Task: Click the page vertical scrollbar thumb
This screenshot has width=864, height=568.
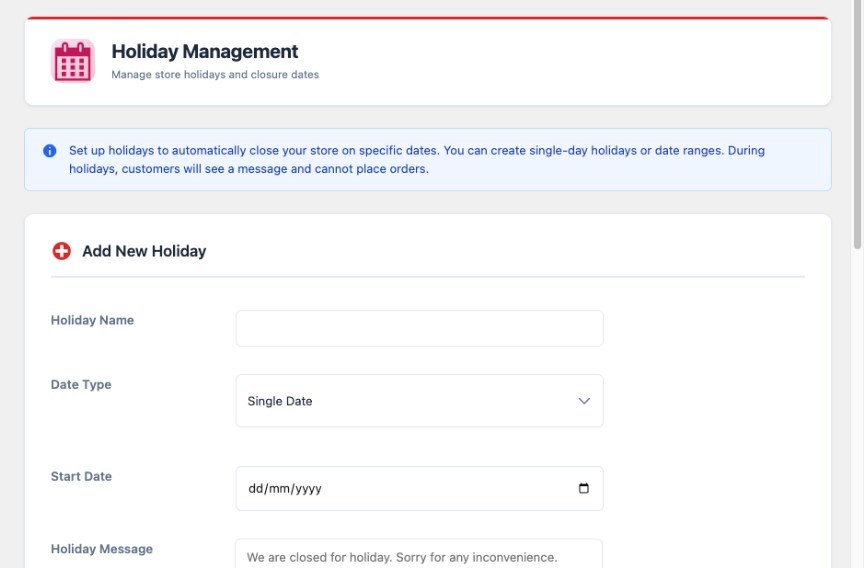Action: (857, 124)
